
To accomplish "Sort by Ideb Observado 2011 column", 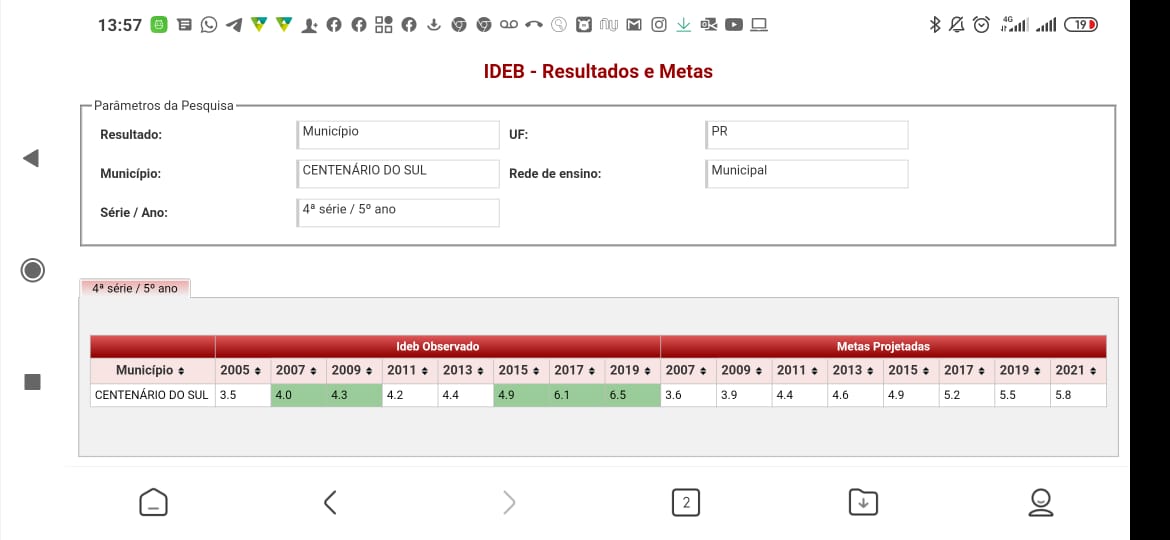I will [x=410, y=370].
